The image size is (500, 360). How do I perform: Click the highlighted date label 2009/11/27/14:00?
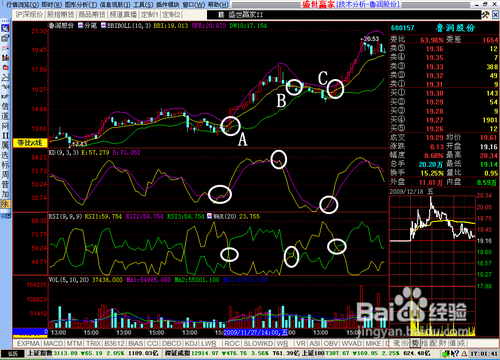click(256, 332)
